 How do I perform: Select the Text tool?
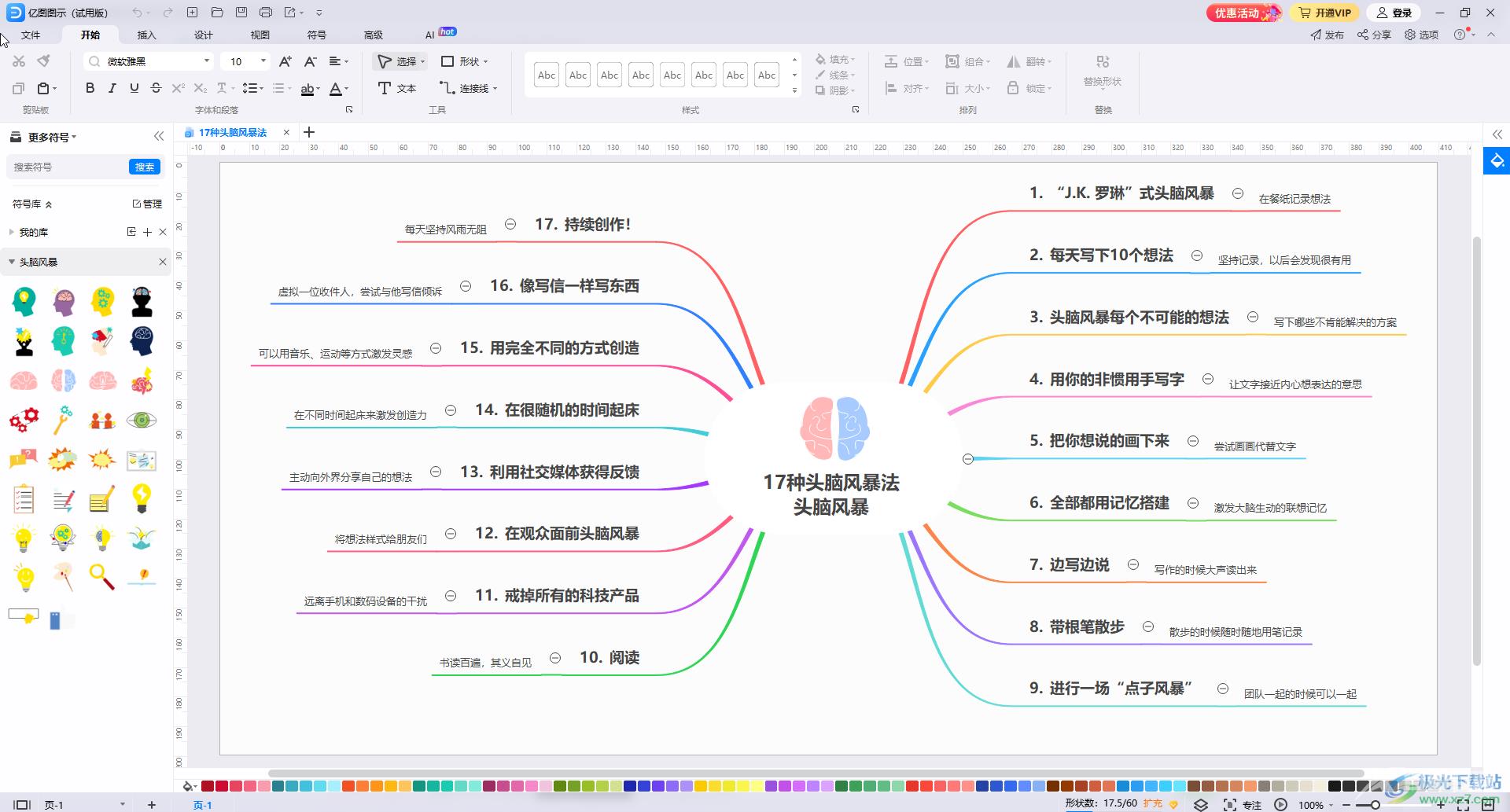[397, 88]
